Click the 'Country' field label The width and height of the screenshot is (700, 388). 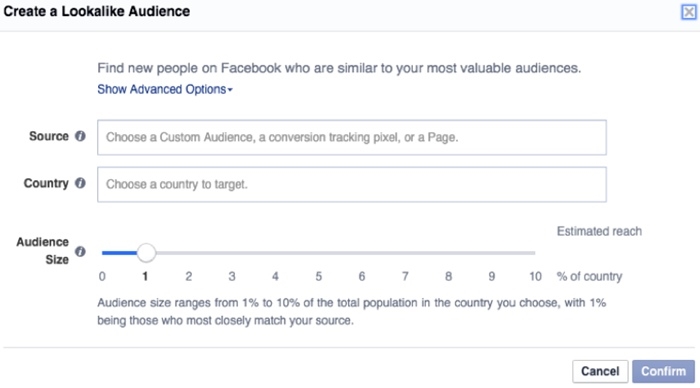pos(46,183)
